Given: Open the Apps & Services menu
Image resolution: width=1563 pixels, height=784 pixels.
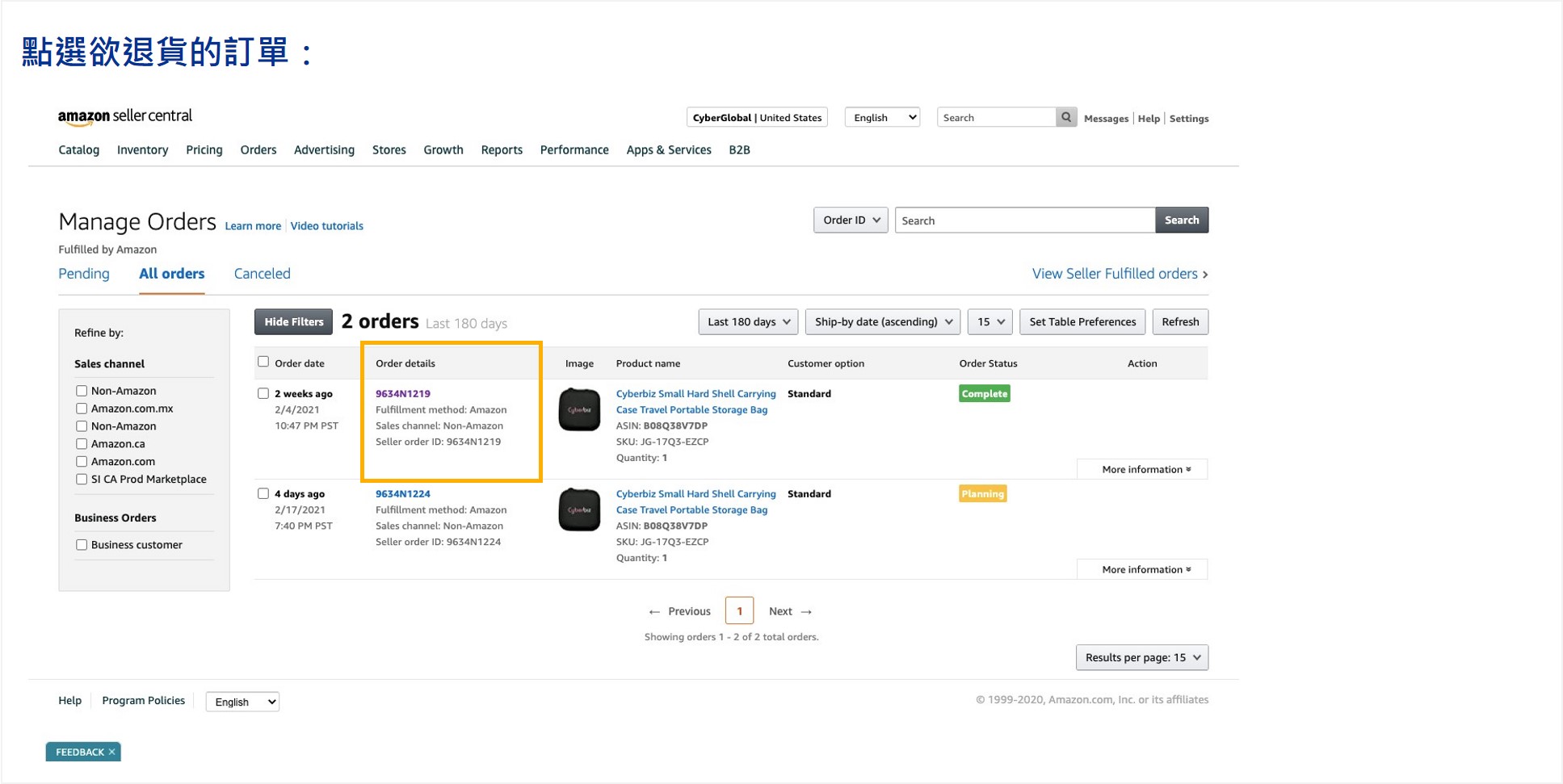Looking at the screenshot, I should 669,150.
